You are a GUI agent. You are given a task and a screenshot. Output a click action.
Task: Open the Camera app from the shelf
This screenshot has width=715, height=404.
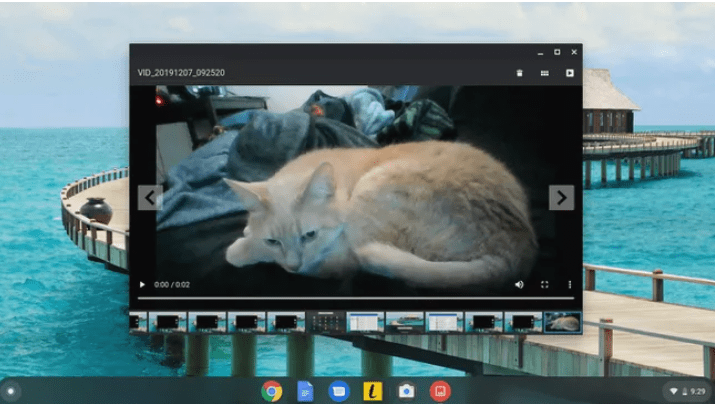[406, 391]
